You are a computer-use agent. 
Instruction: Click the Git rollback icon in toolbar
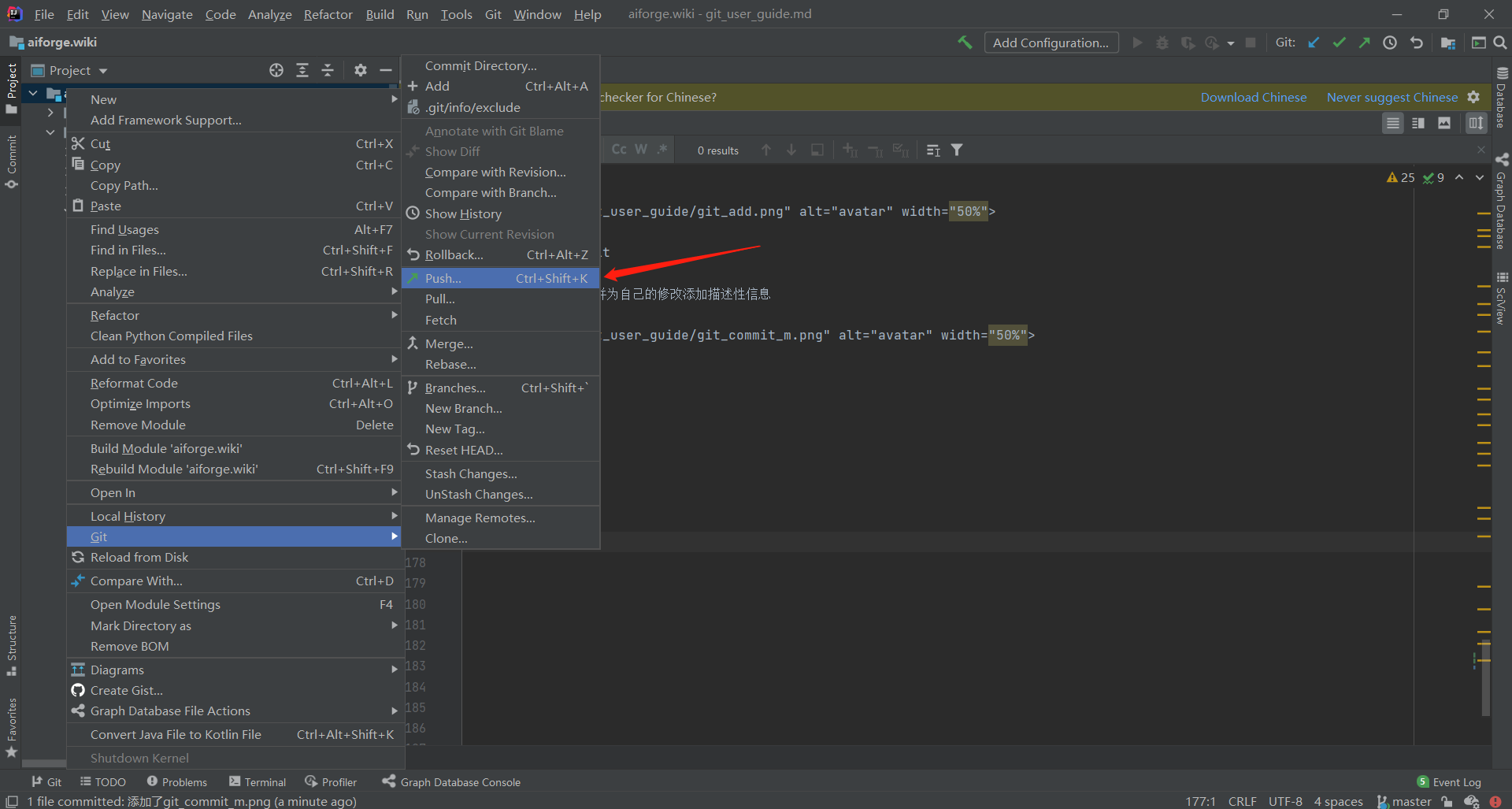(x=1416, y=43)
